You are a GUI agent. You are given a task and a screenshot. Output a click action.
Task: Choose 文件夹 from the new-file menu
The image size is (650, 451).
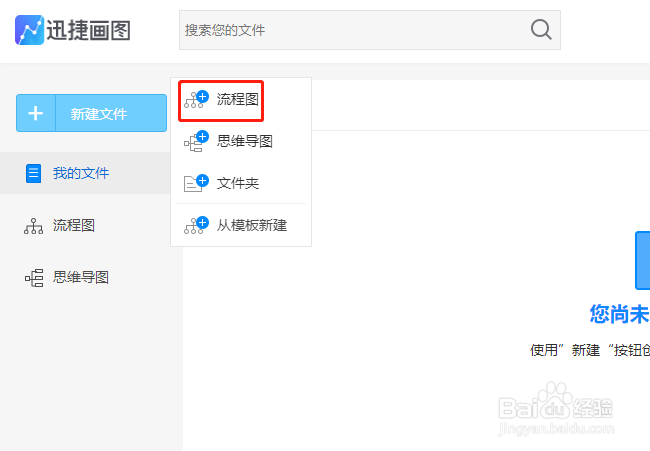237,183
